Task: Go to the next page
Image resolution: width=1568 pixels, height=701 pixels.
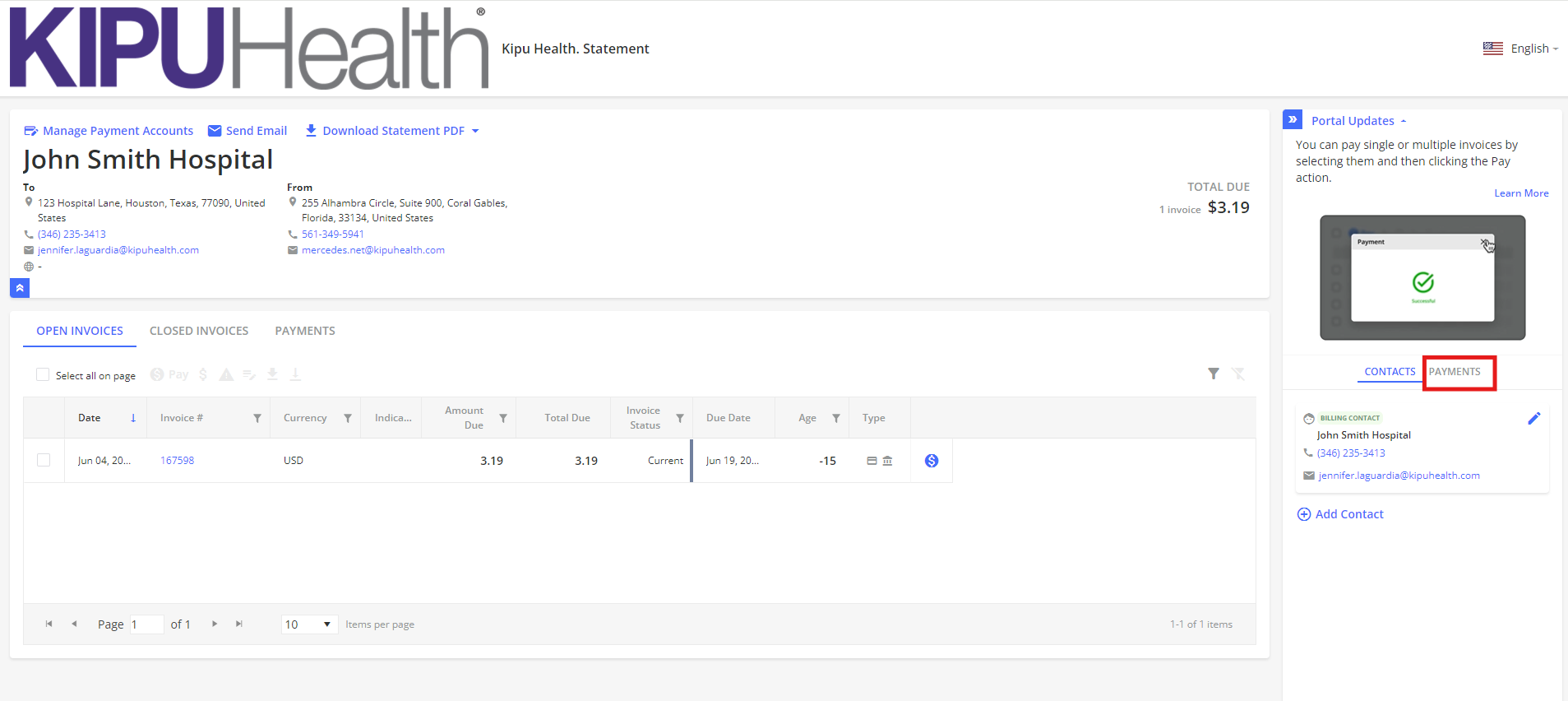Action: coord(214,624)
